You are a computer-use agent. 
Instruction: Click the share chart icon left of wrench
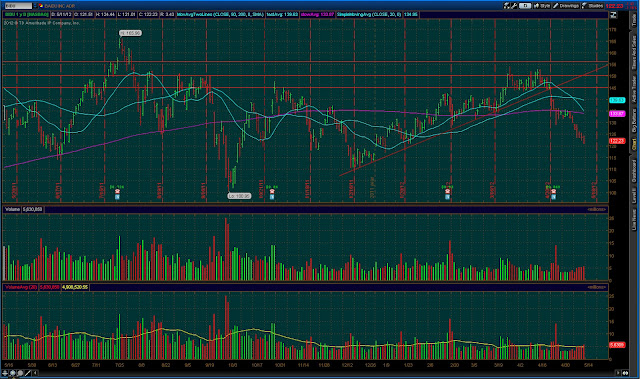coord(507,6)
